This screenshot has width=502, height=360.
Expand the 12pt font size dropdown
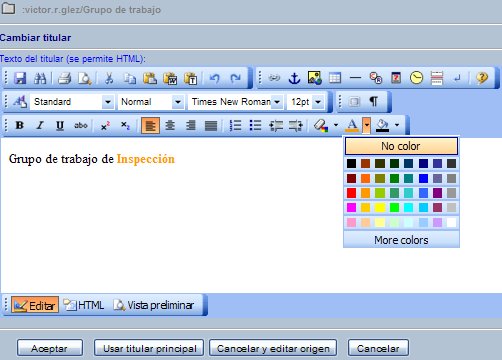click(x=318, y=102)
